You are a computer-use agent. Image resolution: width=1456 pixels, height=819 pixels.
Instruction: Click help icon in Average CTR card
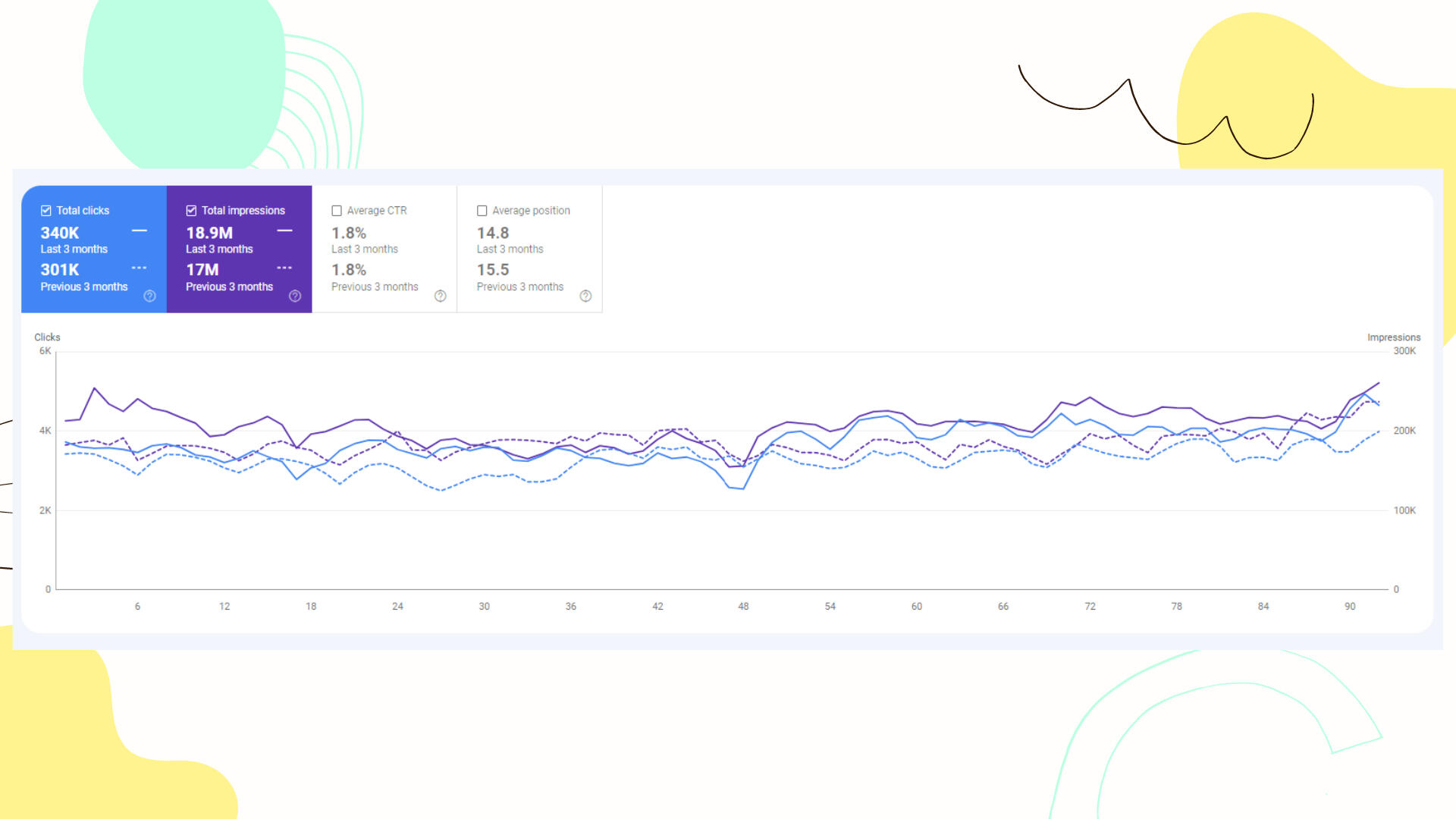tap(441, 297)
